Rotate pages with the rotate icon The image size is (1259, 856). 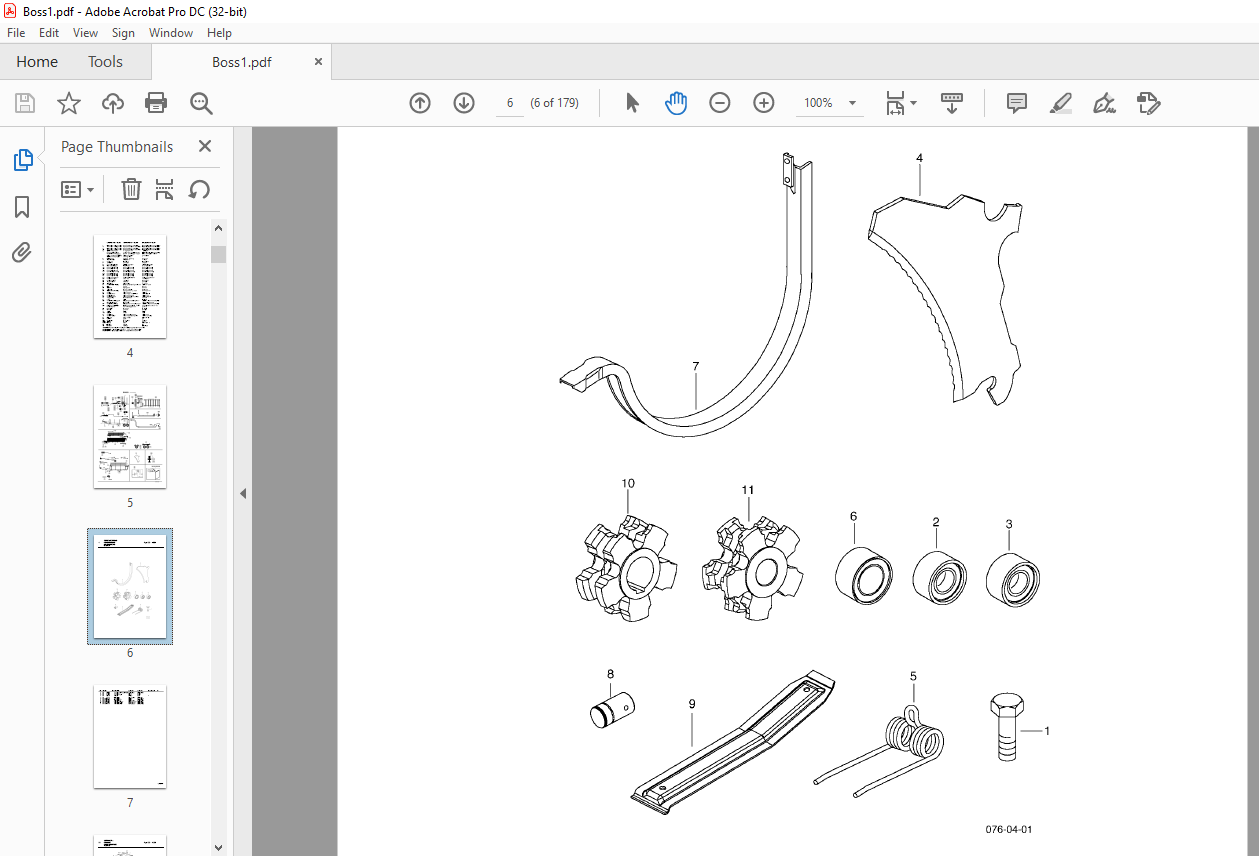click(x=199, y=189)
